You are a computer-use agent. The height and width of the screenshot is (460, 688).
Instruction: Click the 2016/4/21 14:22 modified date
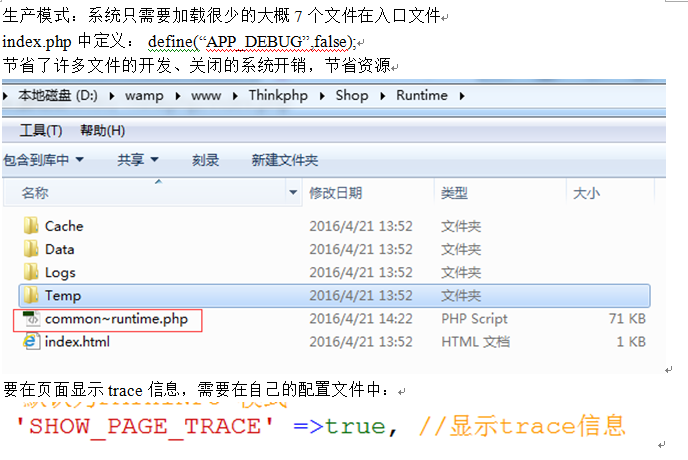point(361,319)
